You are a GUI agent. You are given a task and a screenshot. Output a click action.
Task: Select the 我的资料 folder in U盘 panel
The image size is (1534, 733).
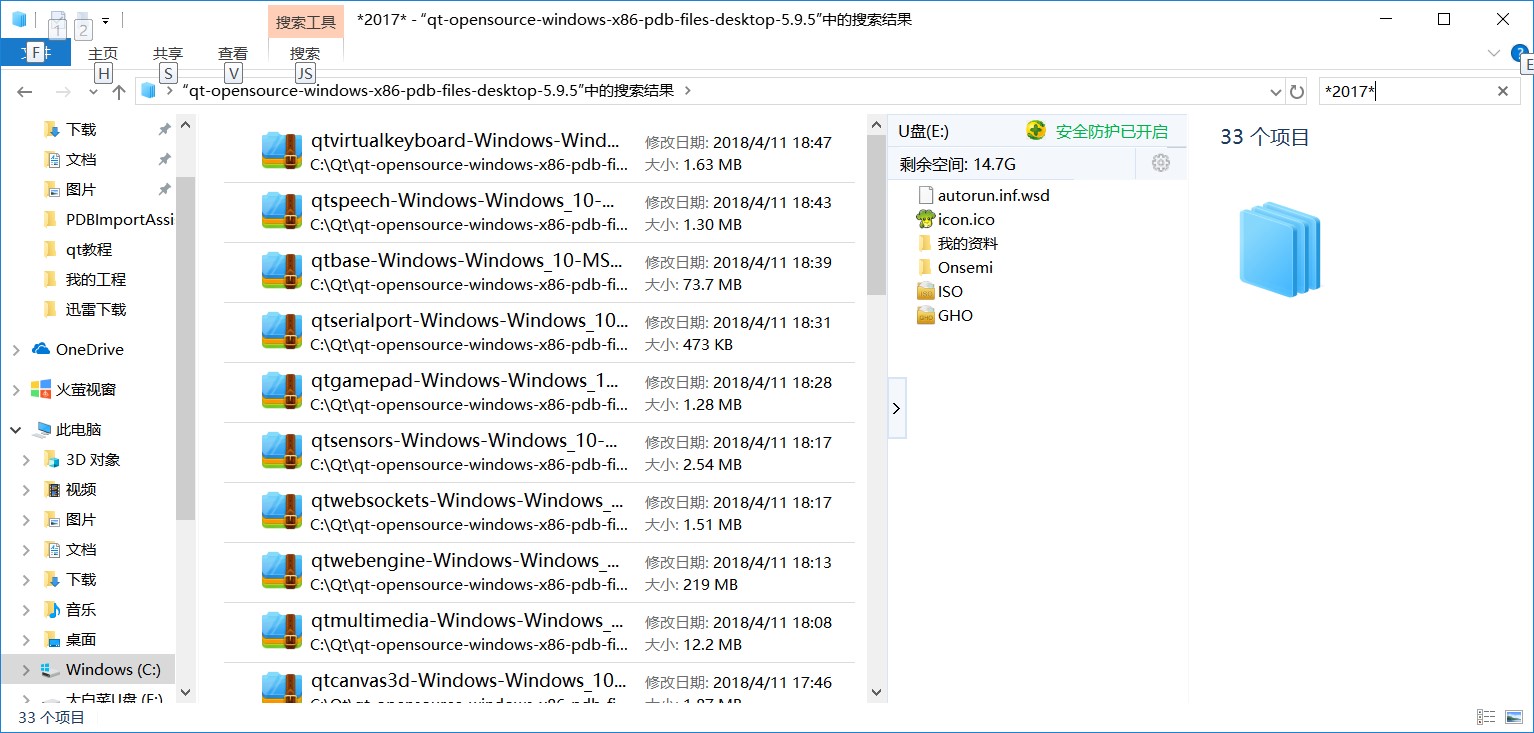(x=968, y=243)
